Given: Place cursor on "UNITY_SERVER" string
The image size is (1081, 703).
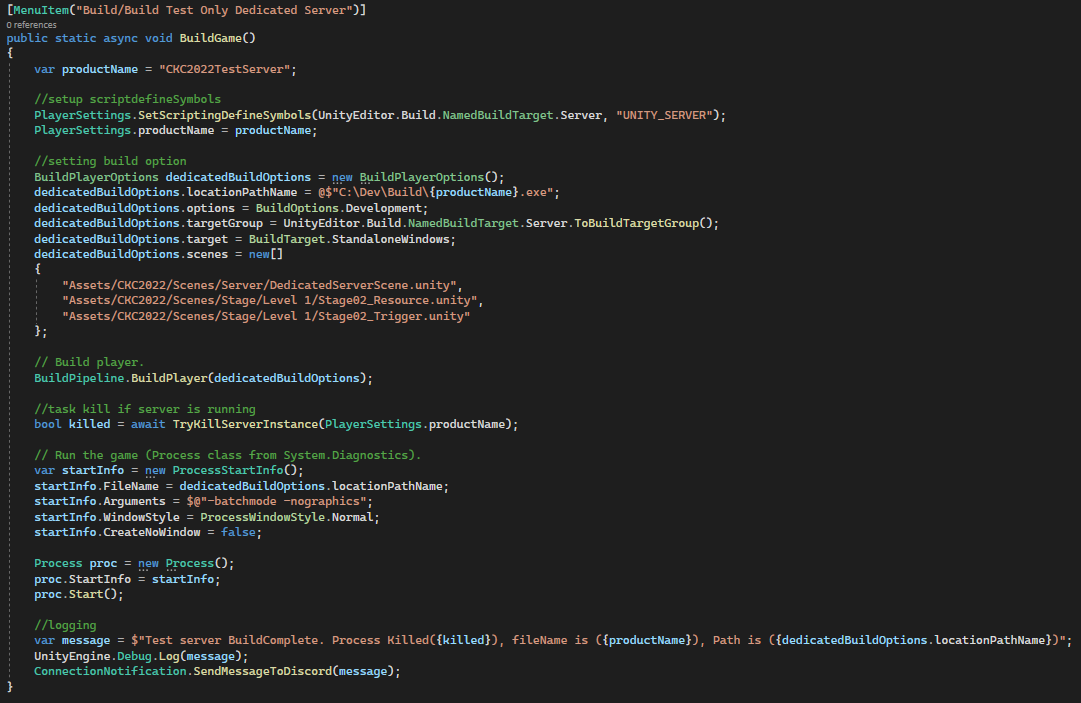Looking at the screenshot, I should point(666,115).
